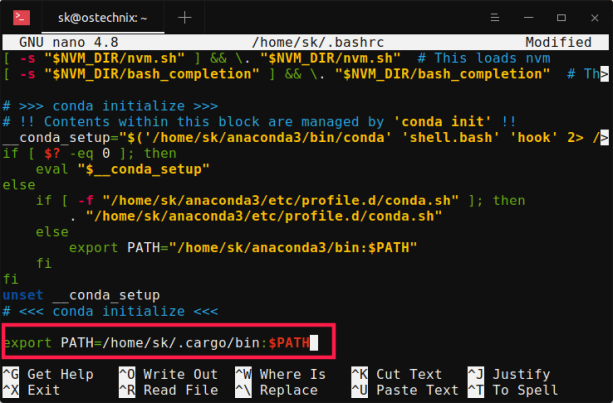This screenshot has width=613, height=403.
Task: Minimize the terminal window
Action: pos(529,18)
